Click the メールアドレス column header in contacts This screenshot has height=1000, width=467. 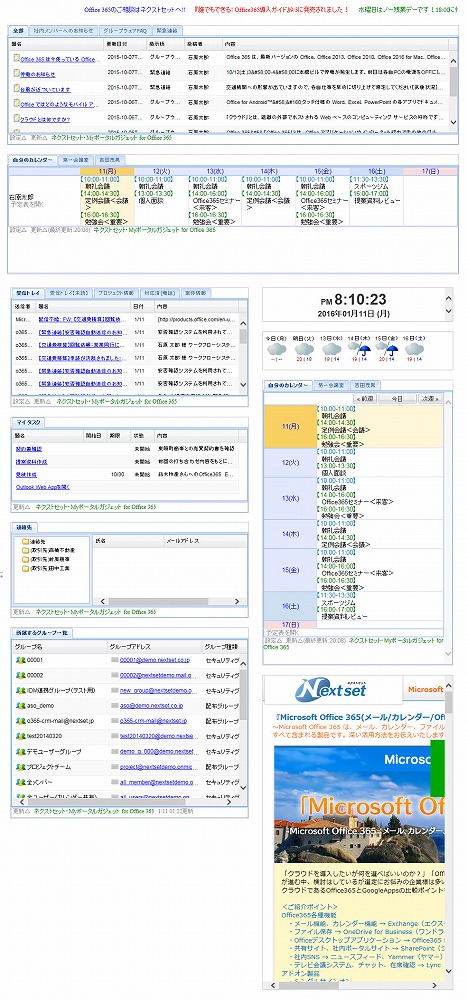(205, 540)
